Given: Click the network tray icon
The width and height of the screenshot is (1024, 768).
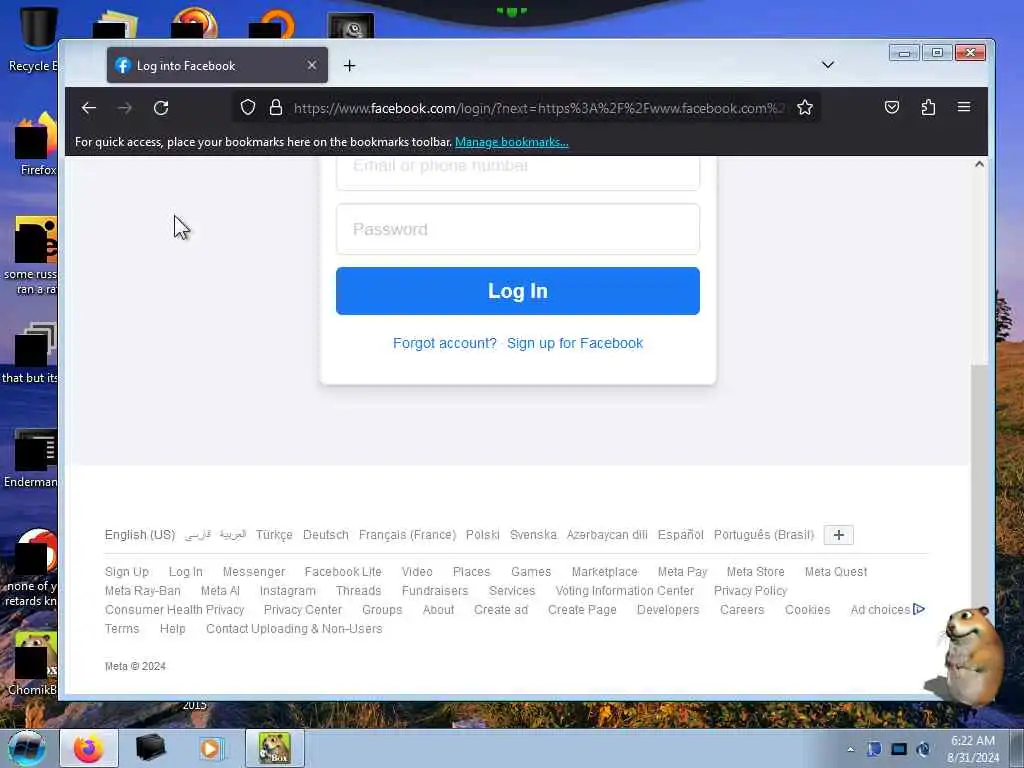Looking at the screenshot, I should tap(899, 749).
